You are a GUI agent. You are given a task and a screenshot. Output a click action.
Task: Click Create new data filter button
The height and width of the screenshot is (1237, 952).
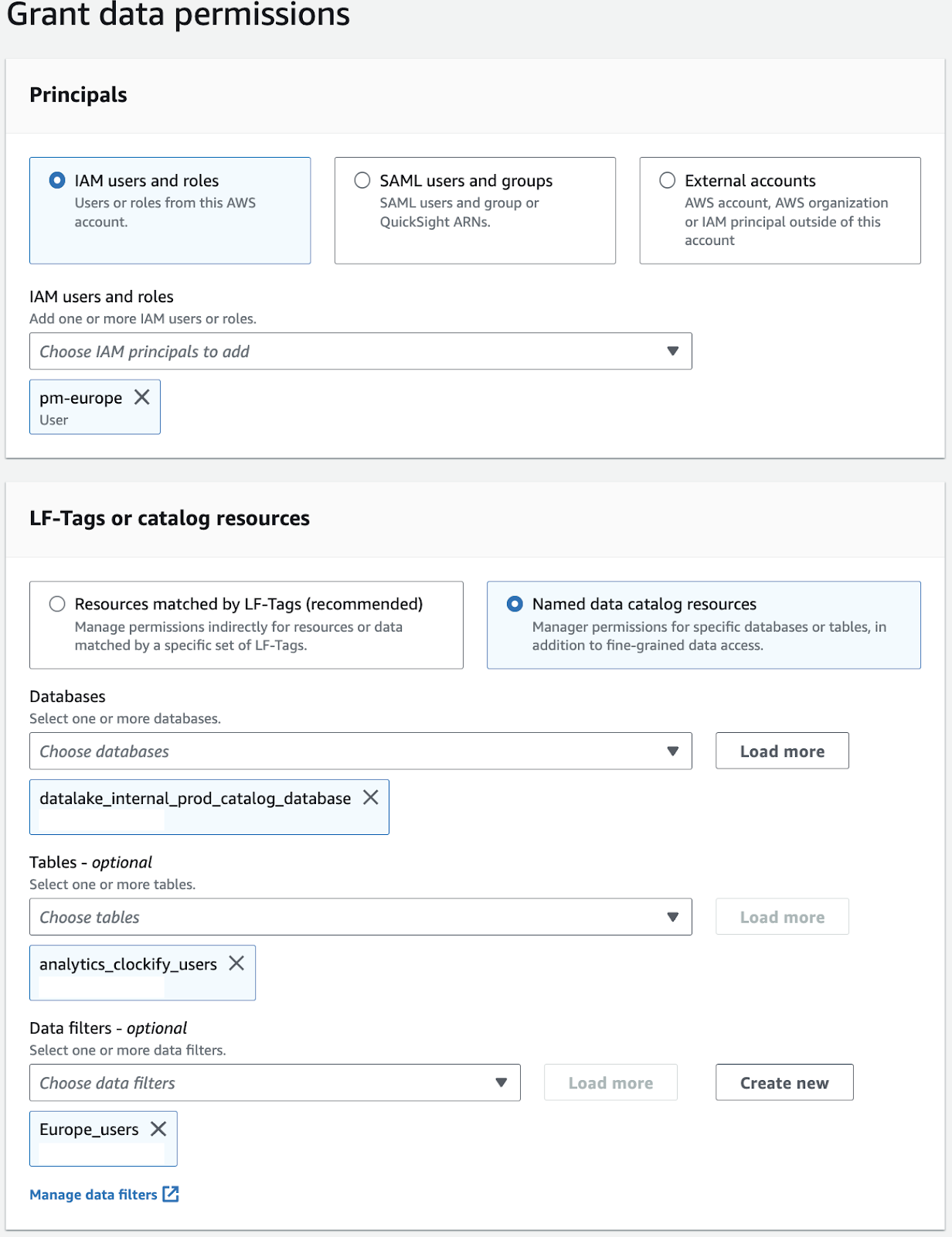coord(784,1083)
